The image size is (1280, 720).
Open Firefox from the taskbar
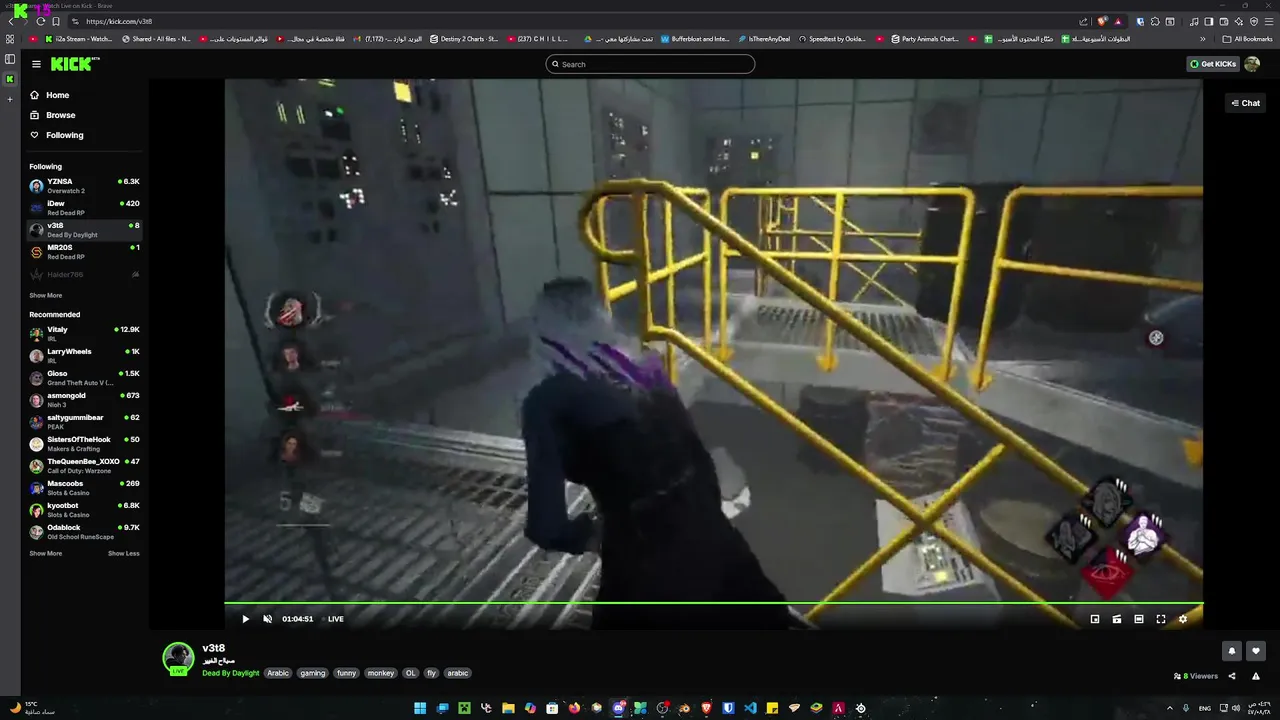point(574,708)
